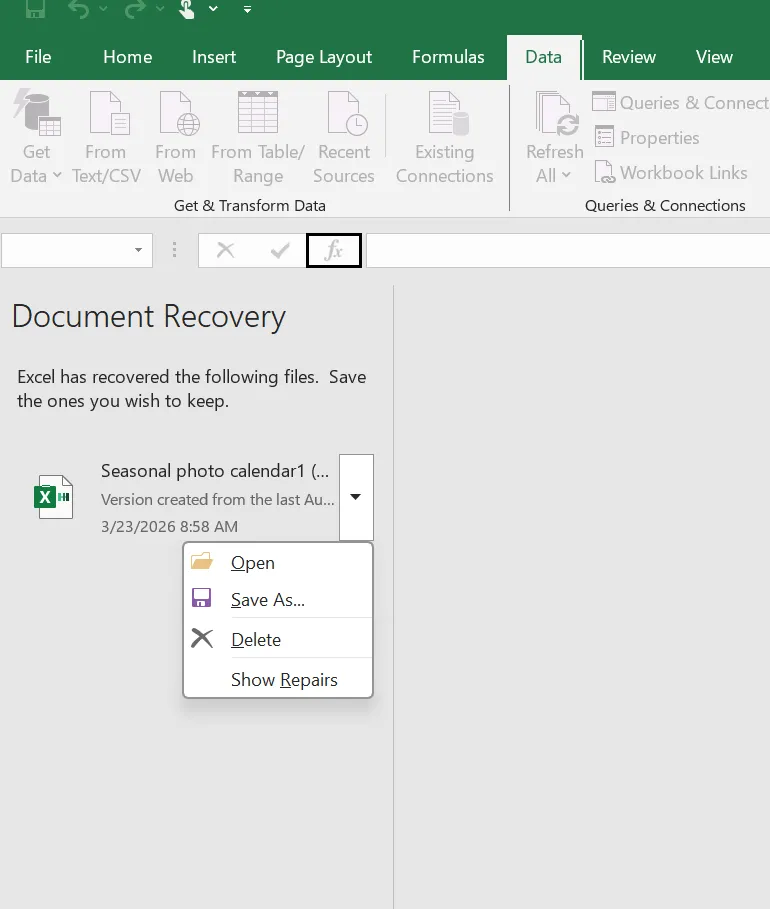This screenshot has height=909, width=770.
Task: Click From Text/CSV icon
Action: tap(109, 112)
